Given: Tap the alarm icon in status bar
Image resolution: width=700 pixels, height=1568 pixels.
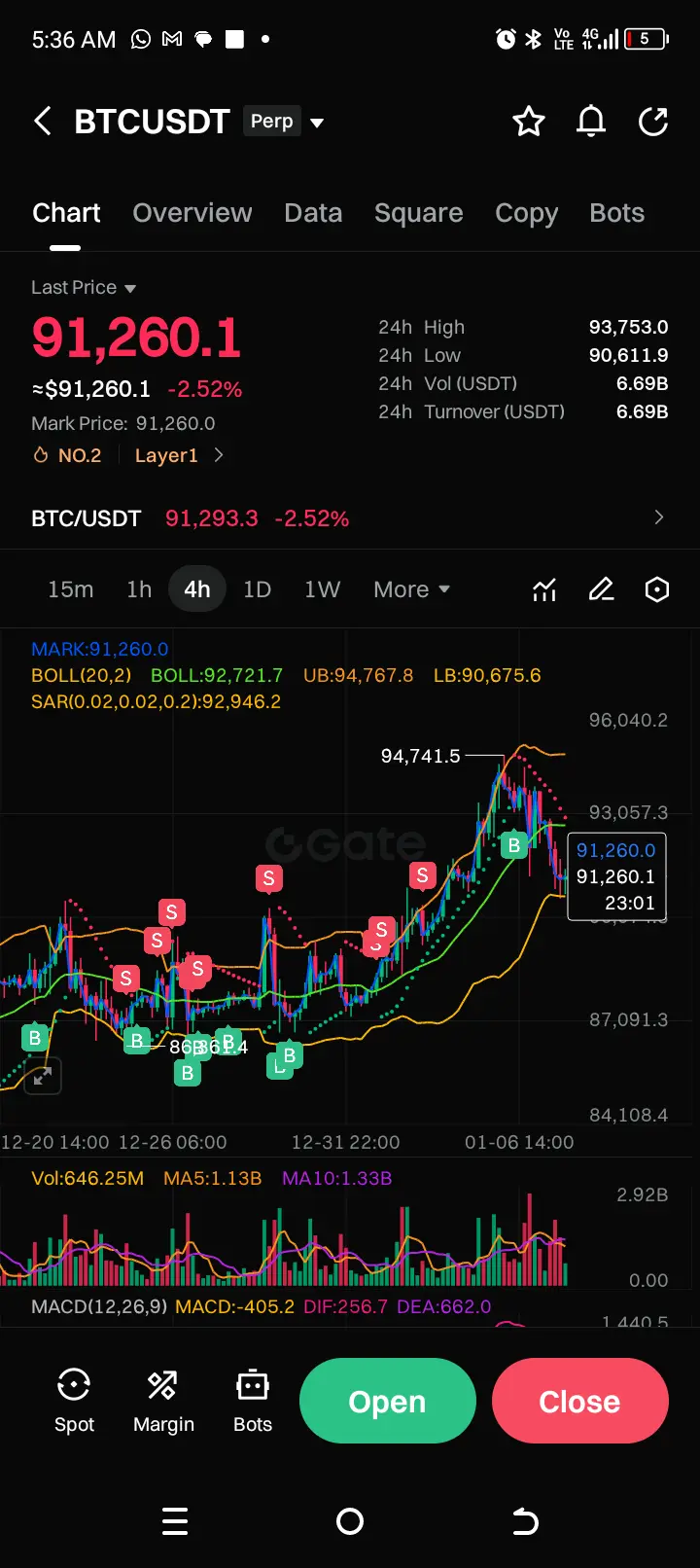Looking at the screenshot, I should (x=506, y=39).
